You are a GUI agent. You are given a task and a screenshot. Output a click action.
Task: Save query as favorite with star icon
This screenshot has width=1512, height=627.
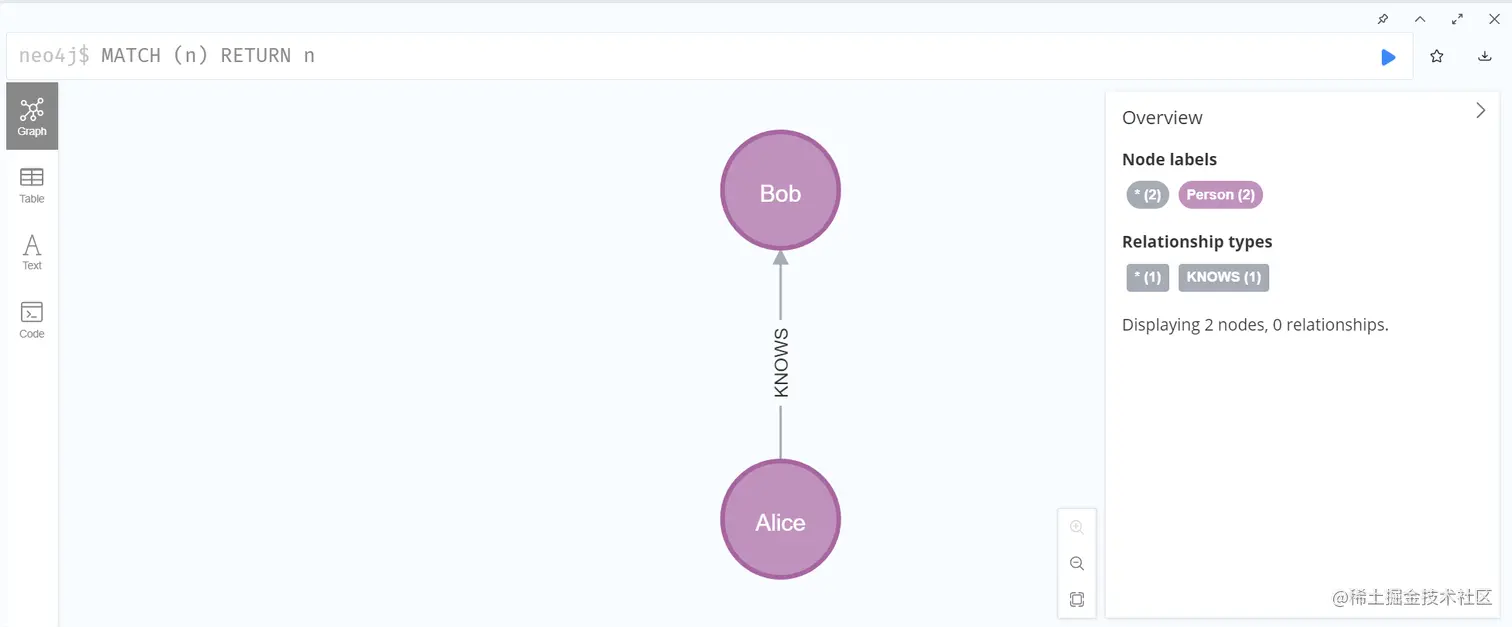point(1437,57)
